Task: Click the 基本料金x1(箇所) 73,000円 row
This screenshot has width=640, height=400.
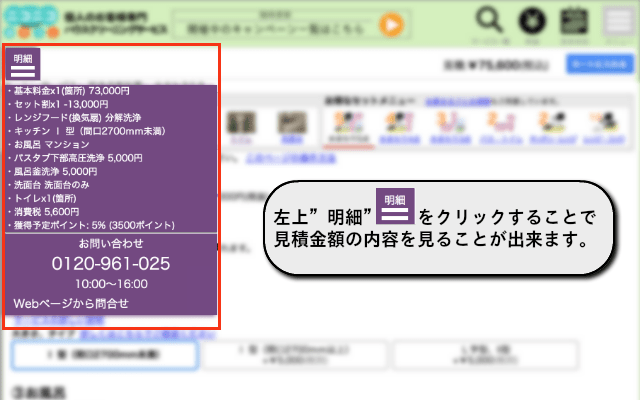Action: (x=71, y=91)
